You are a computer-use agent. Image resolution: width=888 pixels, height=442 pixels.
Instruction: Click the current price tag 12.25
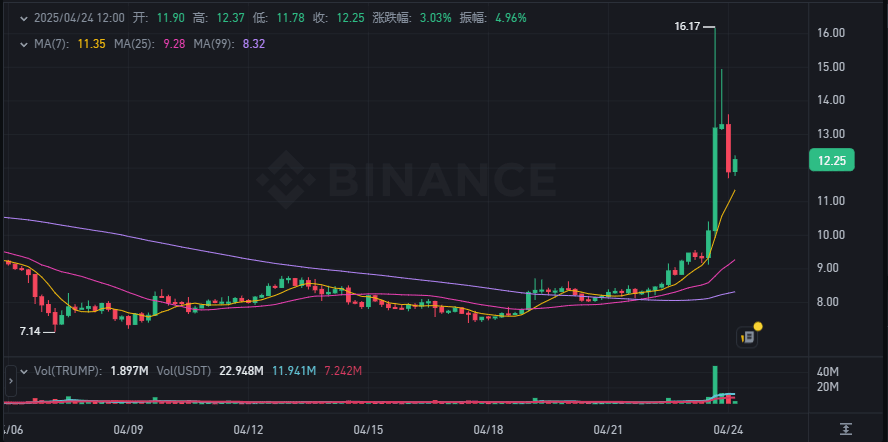tap(831, 161)
